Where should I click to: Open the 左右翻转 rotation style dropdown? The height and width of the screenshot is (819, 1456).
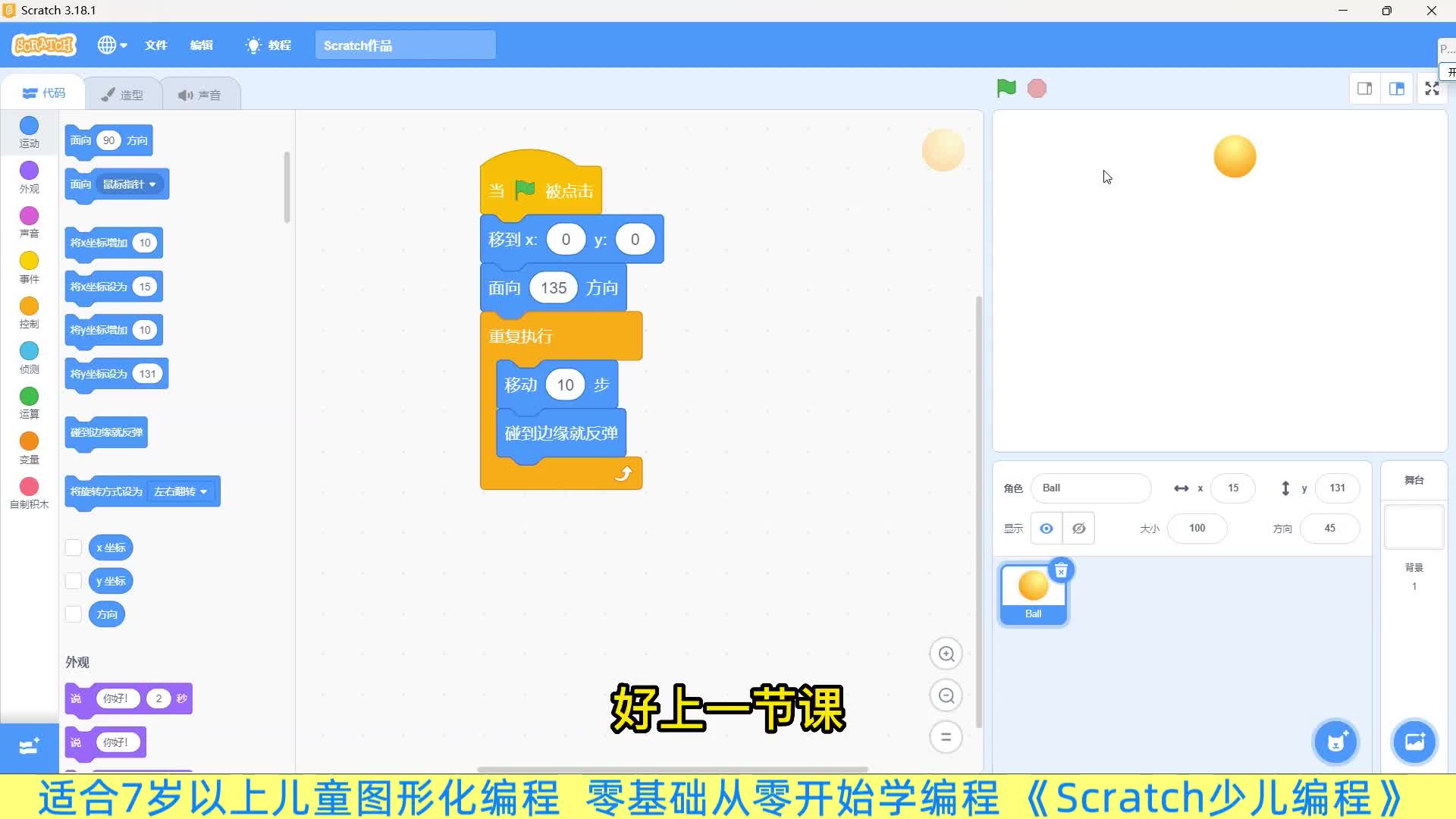[x=180, y=491]
